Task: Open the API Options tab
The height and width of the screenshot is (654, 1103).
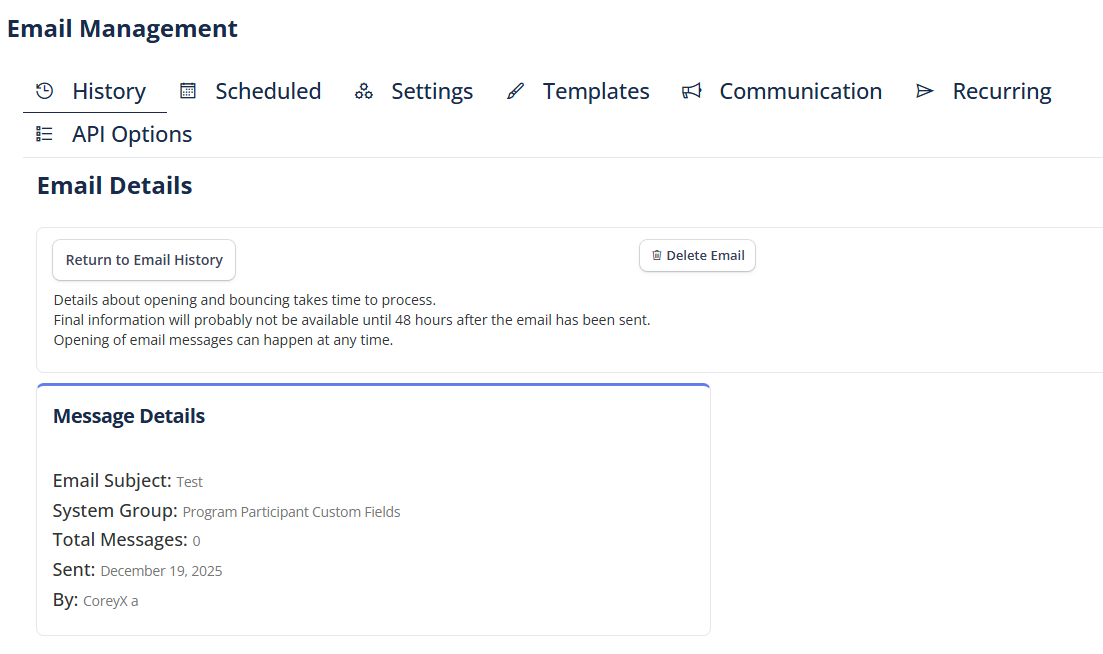Action: click(132, 134)
